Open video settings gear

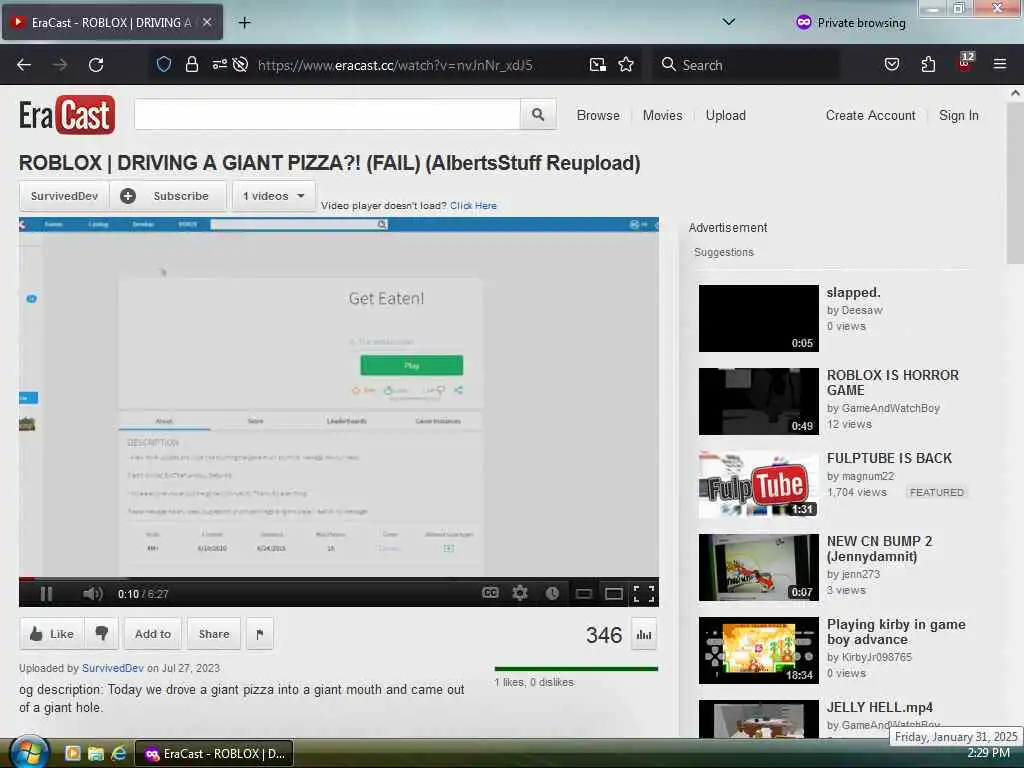(520, 593)
